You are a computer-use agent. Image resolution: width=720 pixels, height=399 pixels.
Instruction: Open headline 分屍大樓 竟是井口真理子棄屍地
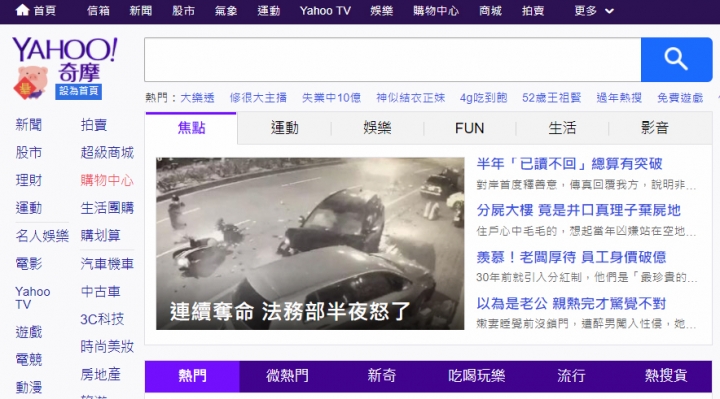pyautogui.click(x=579, y=210)
